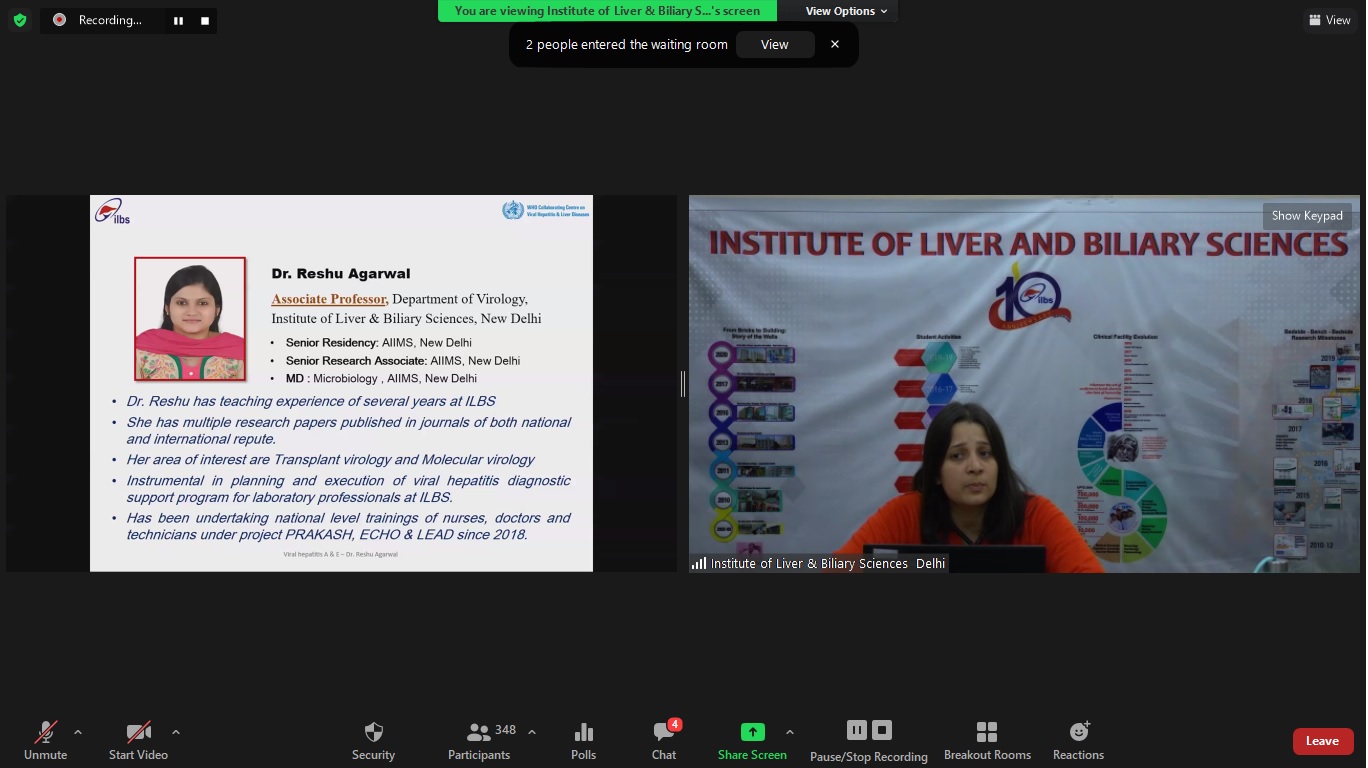This screenshot has height=768, width=1368.
Task: Expand video options arrow next to Start Video
Action: [176, 732]
